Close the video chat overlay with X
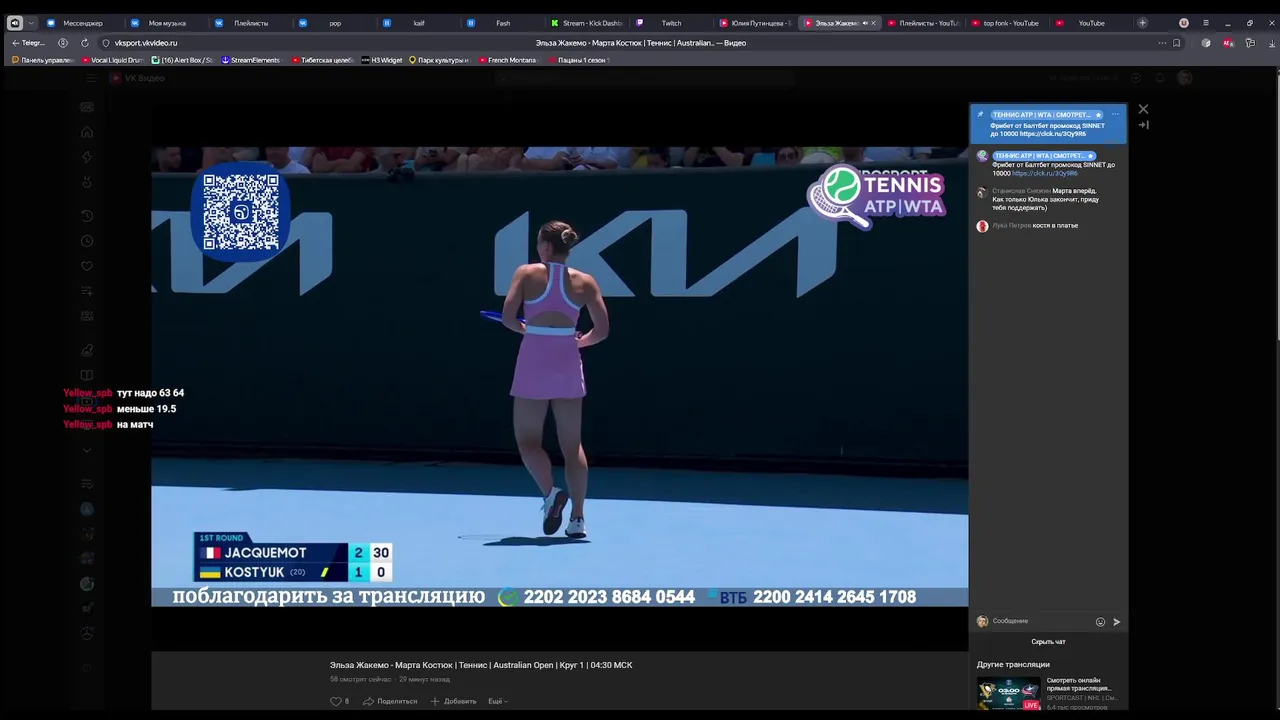This screenshot has width=1280, height=720. tap(1143, 109)
